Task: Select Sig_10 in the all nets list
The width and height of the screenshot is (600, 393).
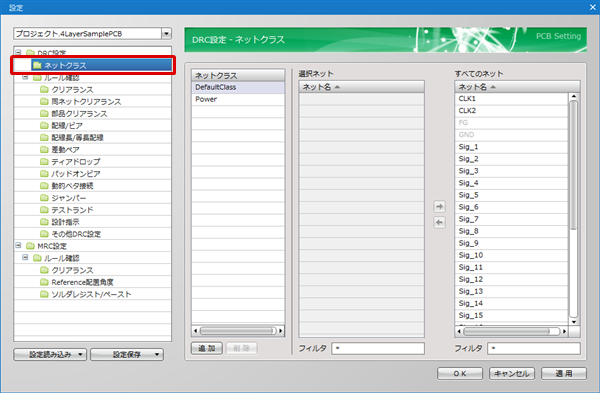Action: (x=512, y=255)
